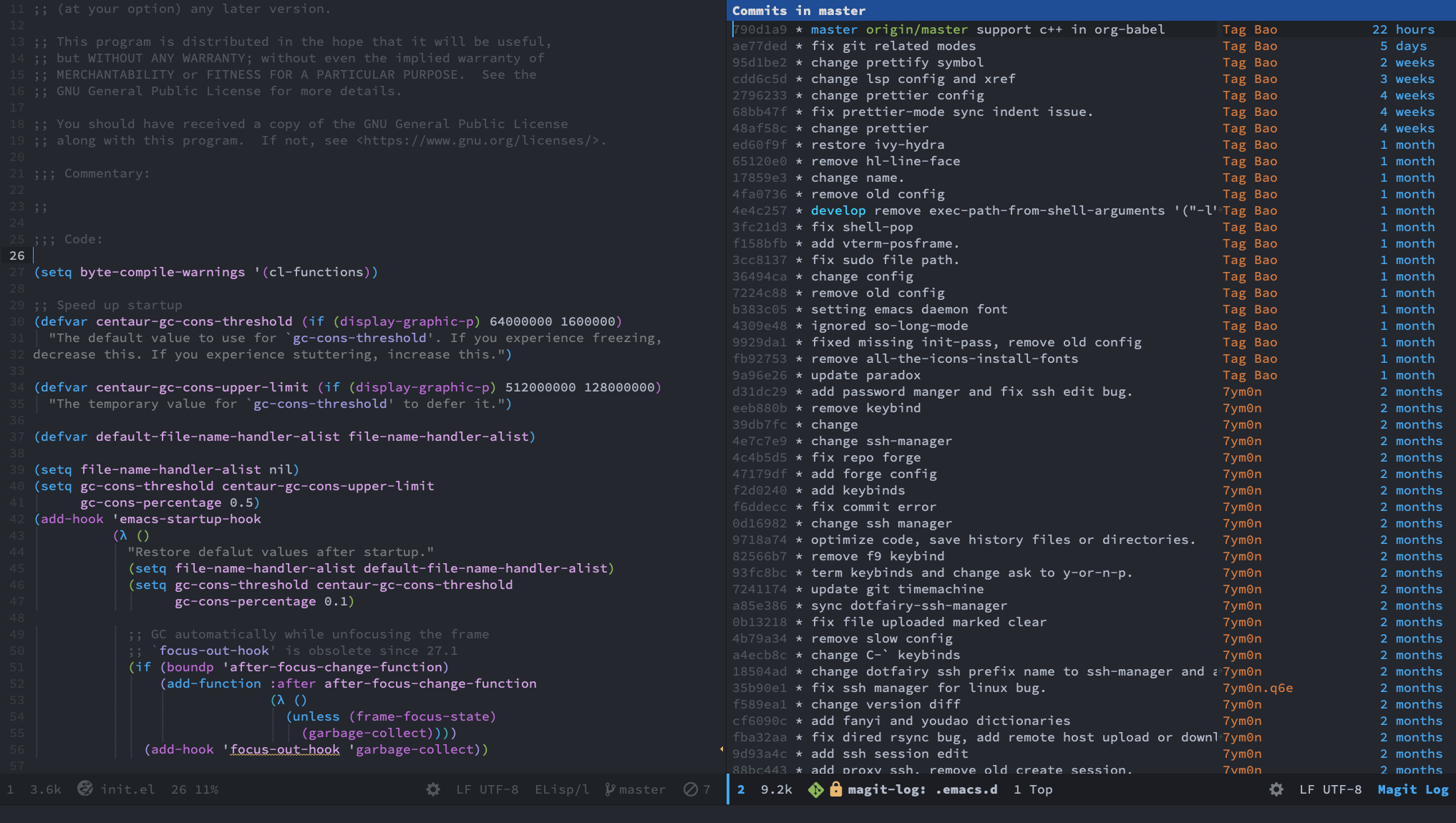The image size is (1456, 823).
Task: Click LF UTF-8 encoding in init.el modeline
Action: point(487,789)
